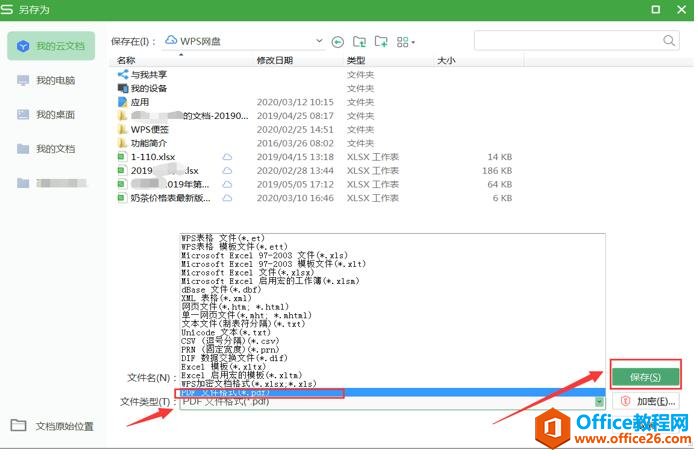
Task: Choose WPS表格 模板文件(*.ett) file type
Action: tap(234, 247)
